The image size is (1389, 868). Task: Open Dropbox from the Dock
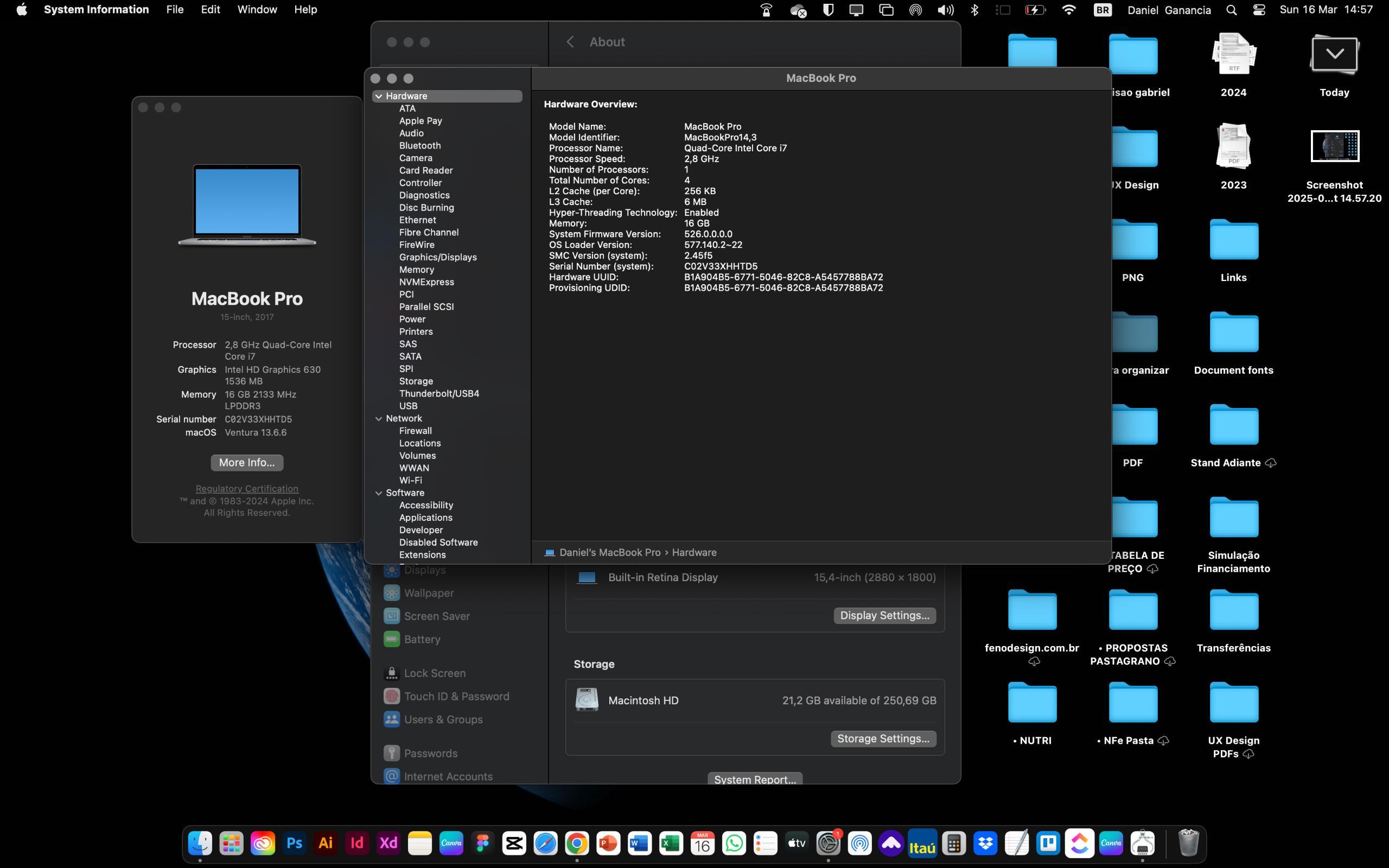point(985,843)
